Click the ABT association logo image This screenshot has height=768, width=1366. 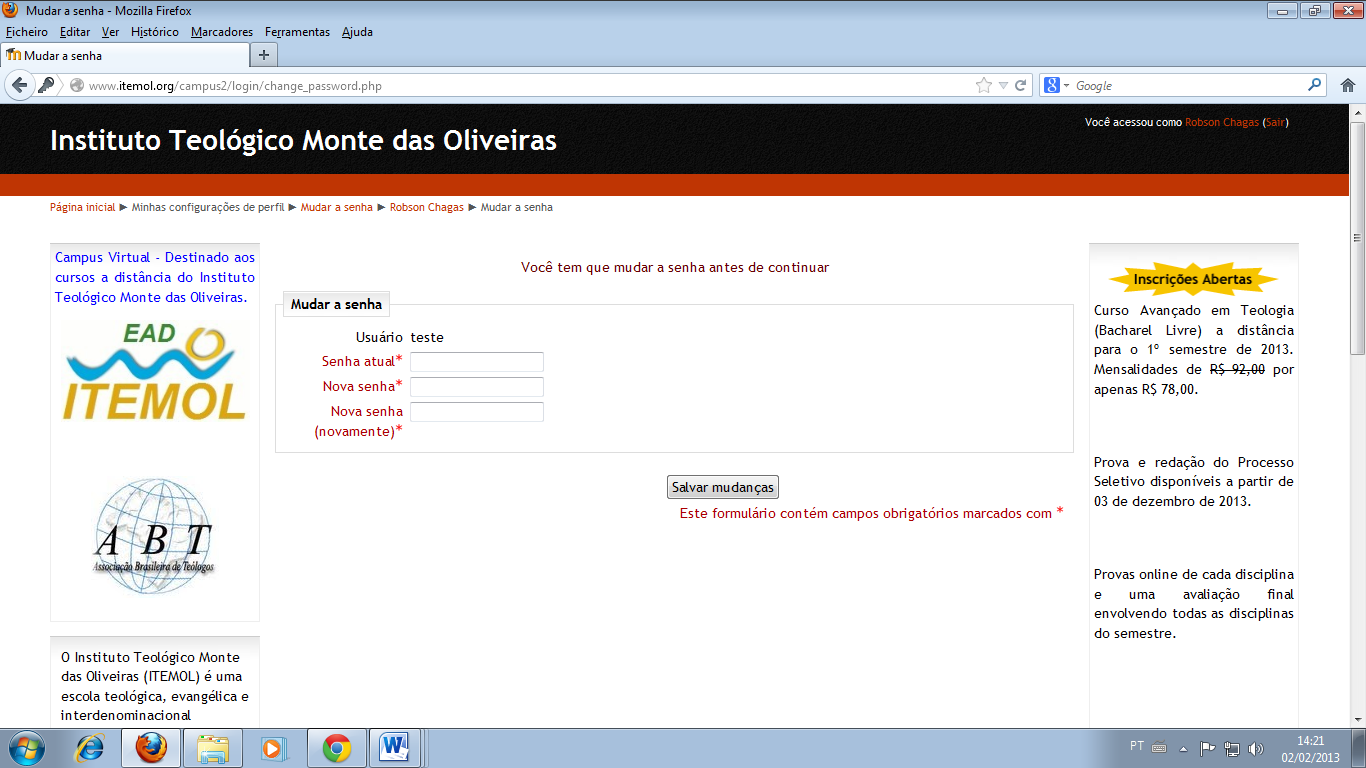coord(154,537)
